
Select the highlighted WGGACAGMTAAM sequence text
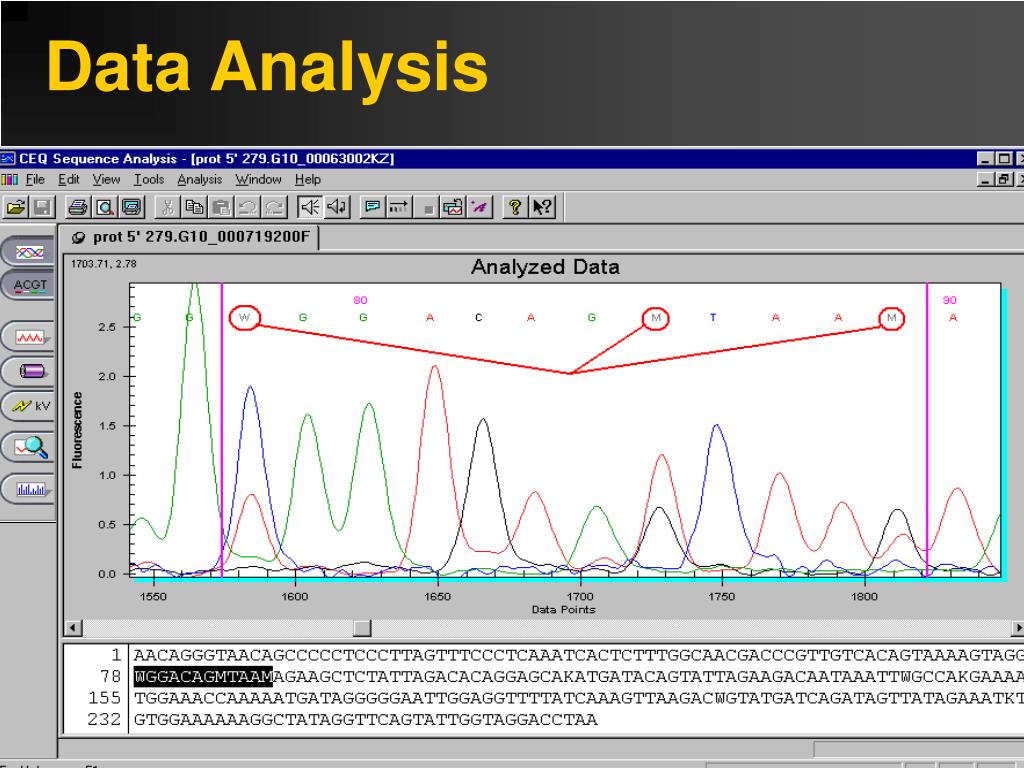203,677
